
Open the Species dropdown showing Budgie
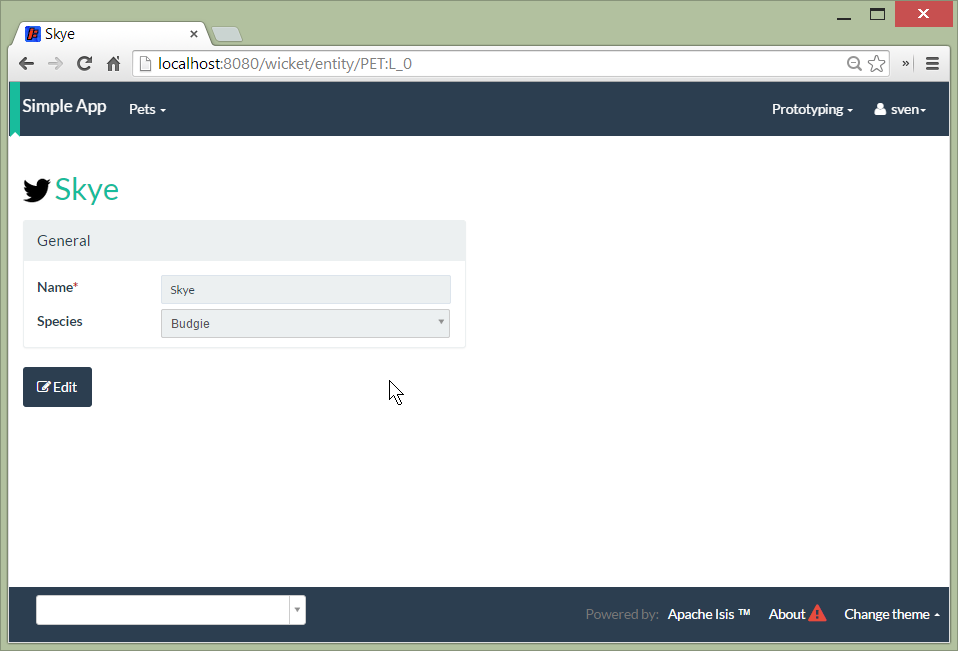(305, 323)
